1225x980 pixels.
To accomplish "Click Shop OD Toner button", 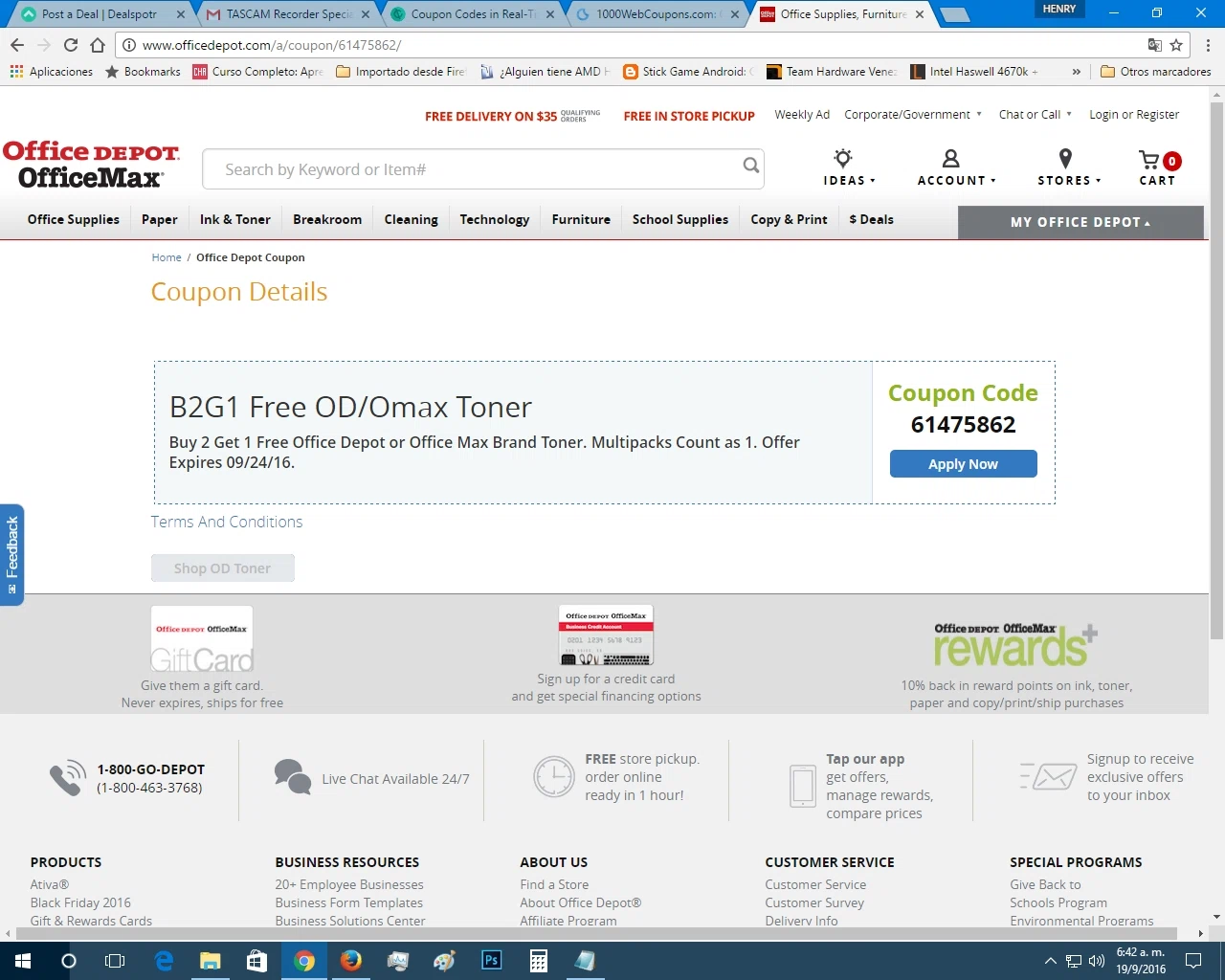I will [x=222, y=568].
